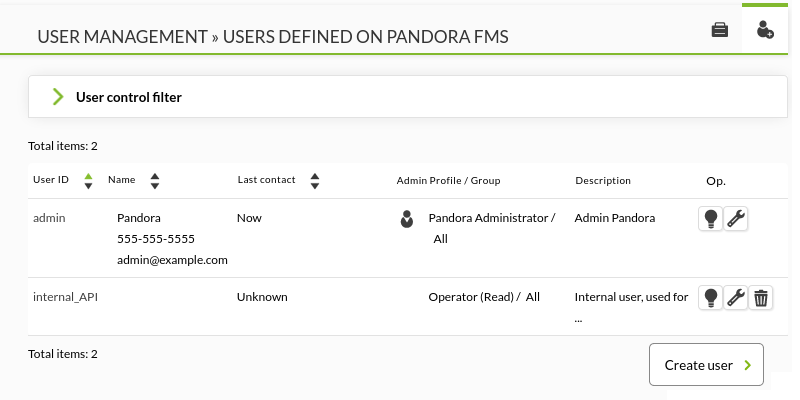Sort Last contact column descending arrow

[x=315, y=186]
